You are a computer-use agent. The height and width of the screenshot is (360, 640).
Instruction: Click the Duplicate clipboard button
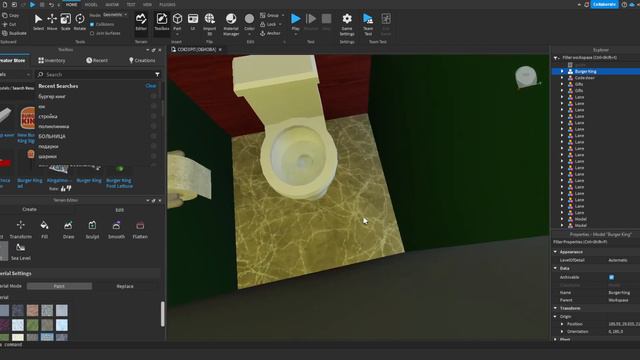click(x=14, y=33)
